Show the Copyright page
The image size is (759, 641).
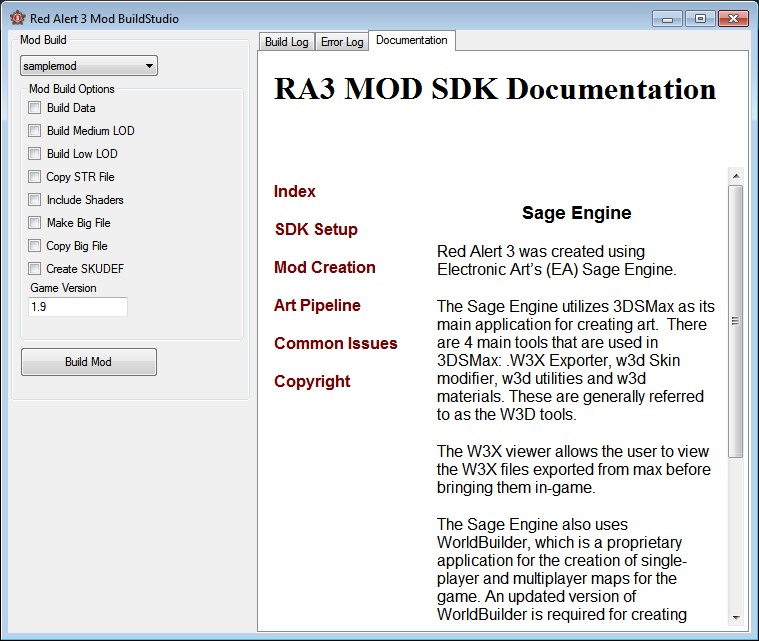coord(312,381)
